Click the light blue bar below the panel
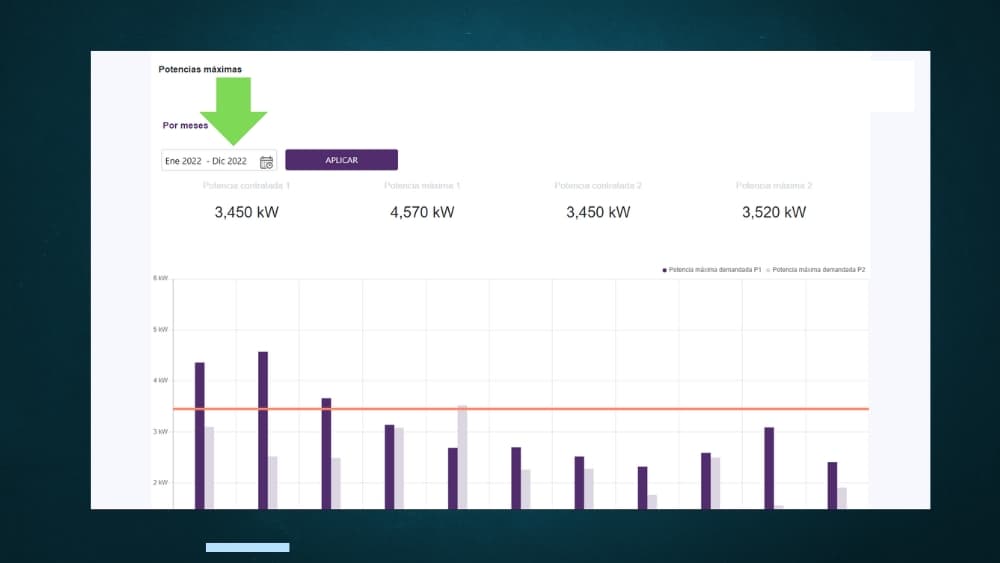The height and width of the screenshot is (563, 1000). coord(247,547)
